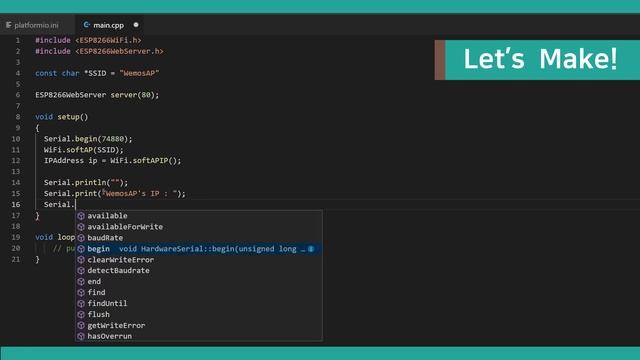Click 'setup()' function name on line 8

[73, 117]
